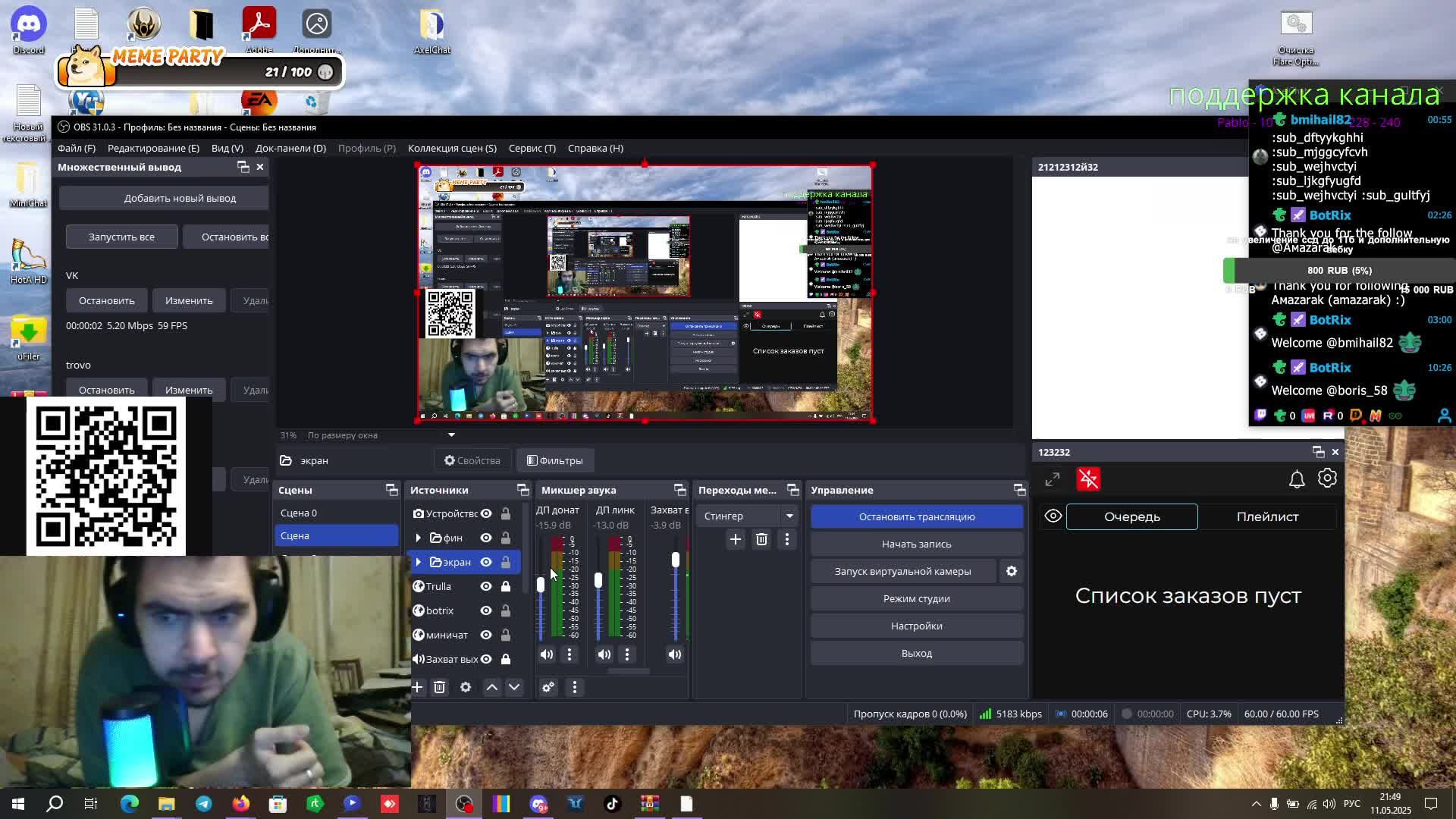Open virtual camera settings gear

click(1012, 571)
